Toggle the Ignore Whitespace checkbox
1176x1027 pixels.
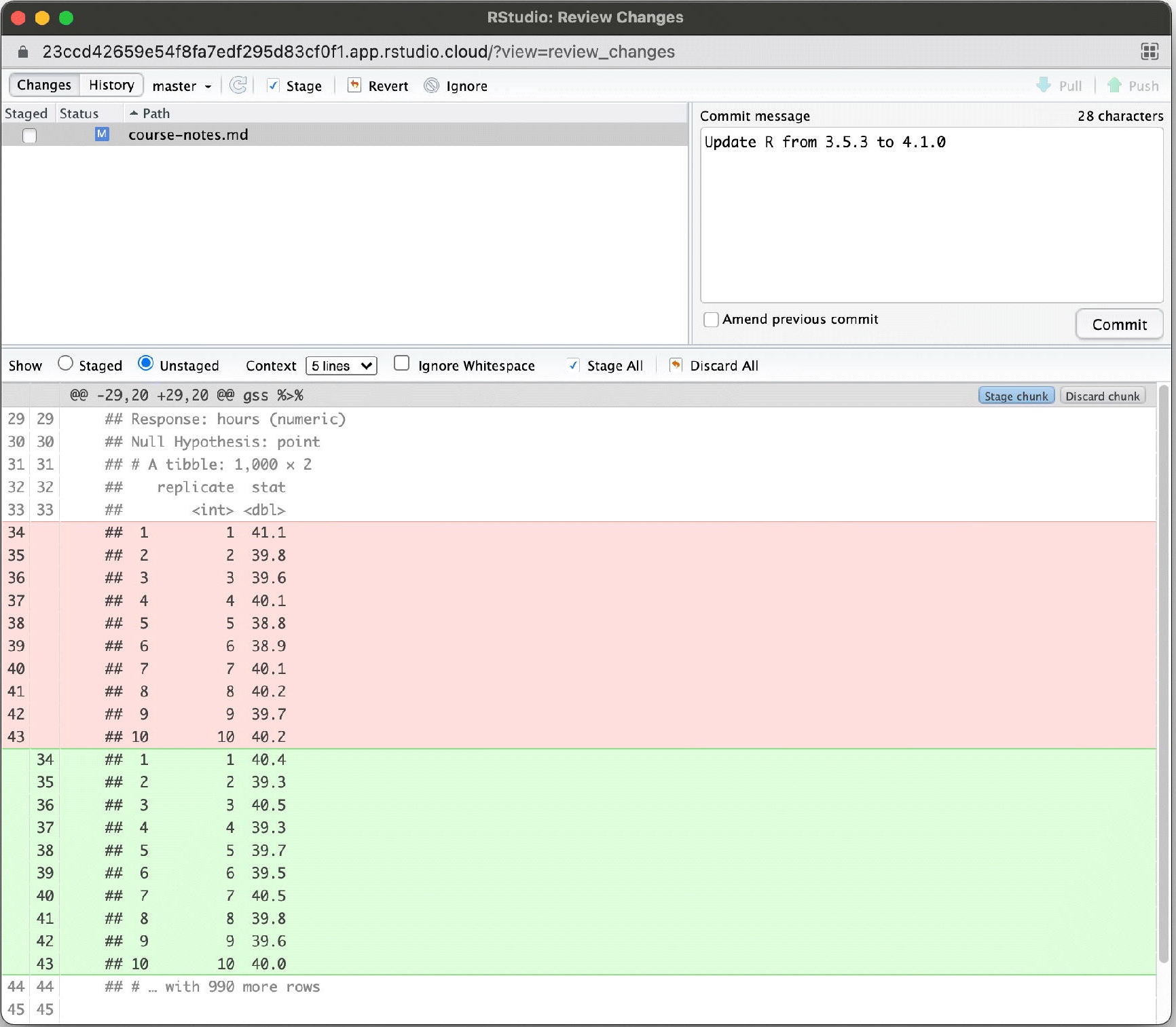tap(402, 364)
